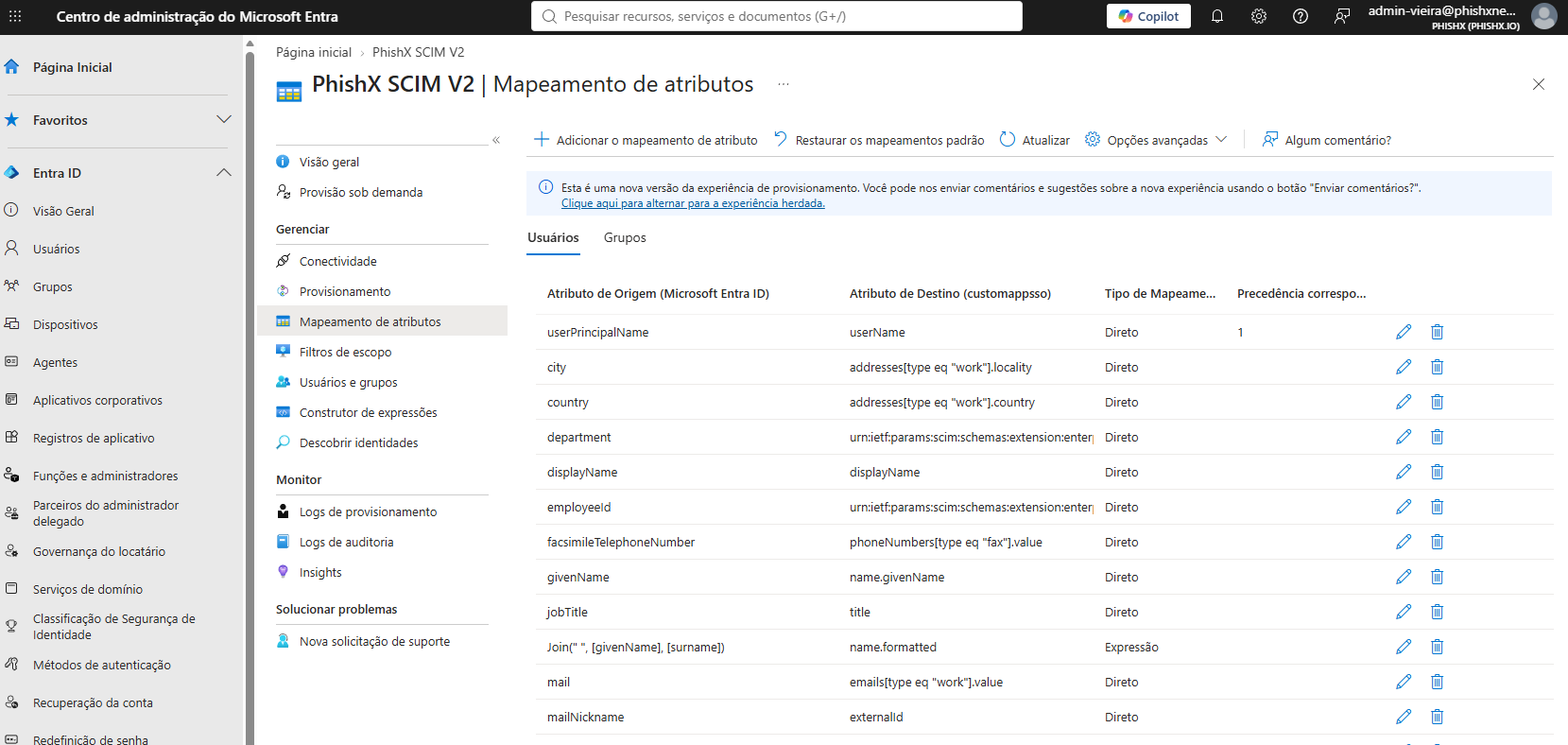This screenshot has width=1568, height=745.
Task: Click Restaurar os mapeamentos padrão
Action: (878, 140)
